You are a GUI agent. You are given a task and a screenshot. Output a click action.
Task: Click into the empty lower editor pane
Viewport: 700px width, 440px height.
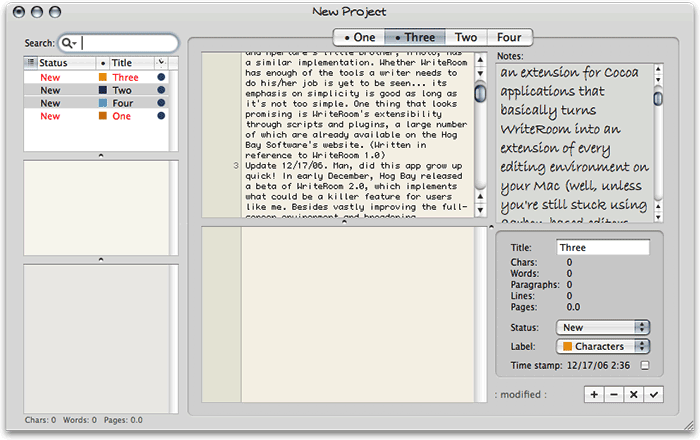(x=357, y=315)
